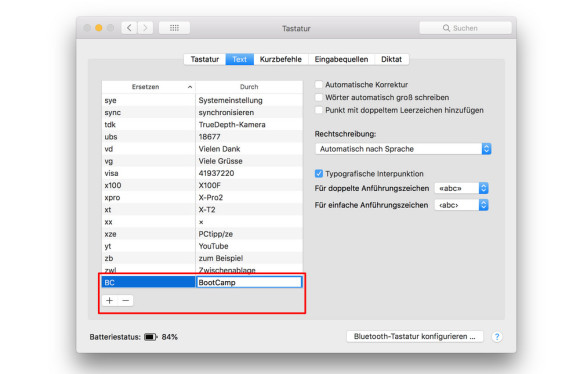Open the Kurzbefehle tab

tap(281, 59)
